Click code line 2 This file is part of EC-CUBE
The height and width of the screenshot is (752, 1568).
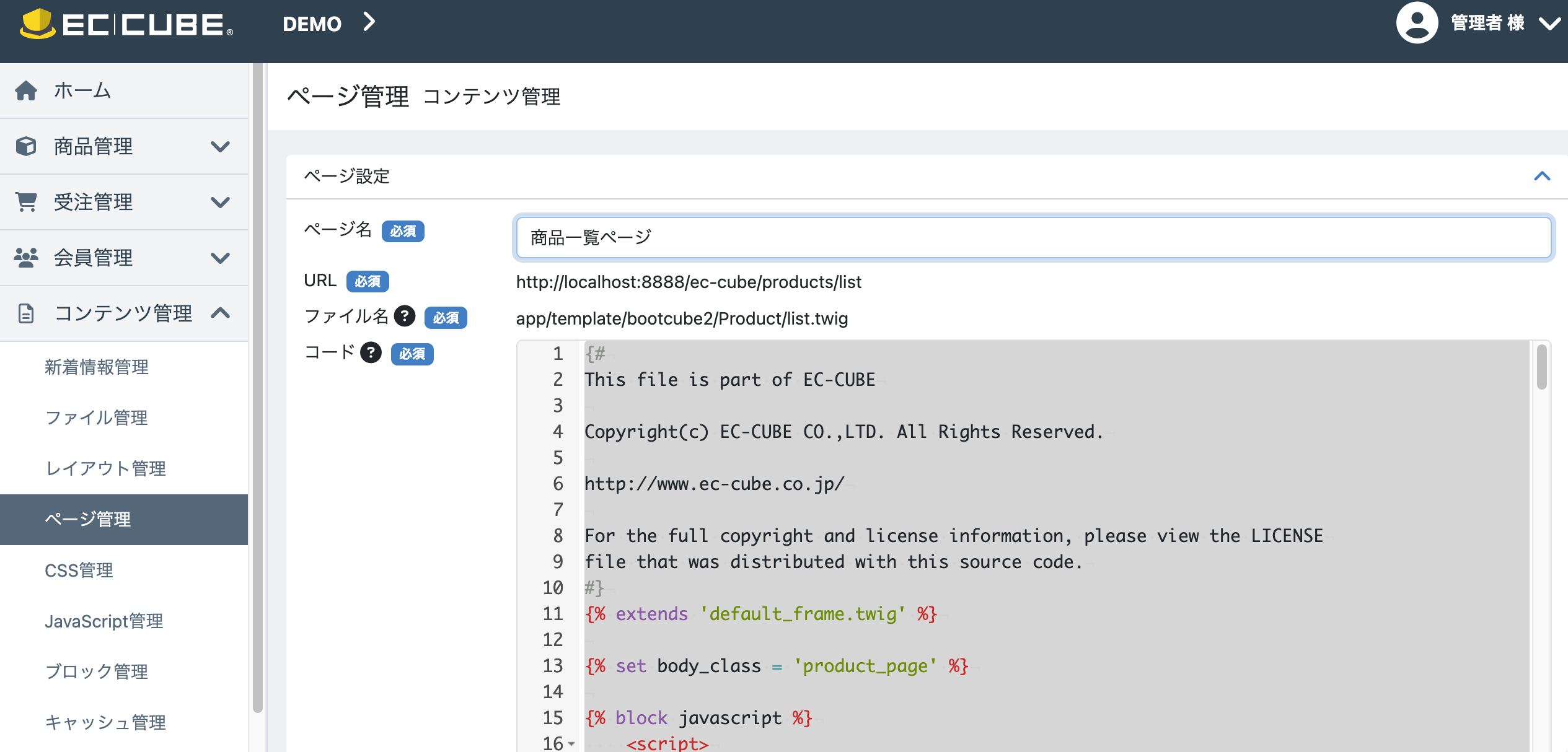click(x=729, y=380)
